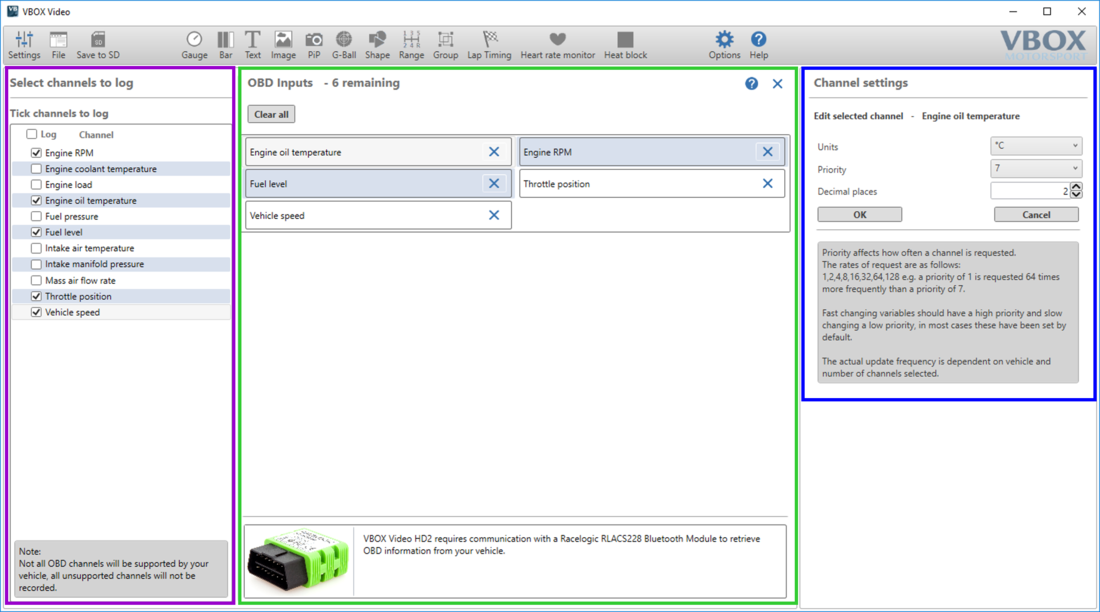Click the Save to SD icon

(x=98, y=45)
